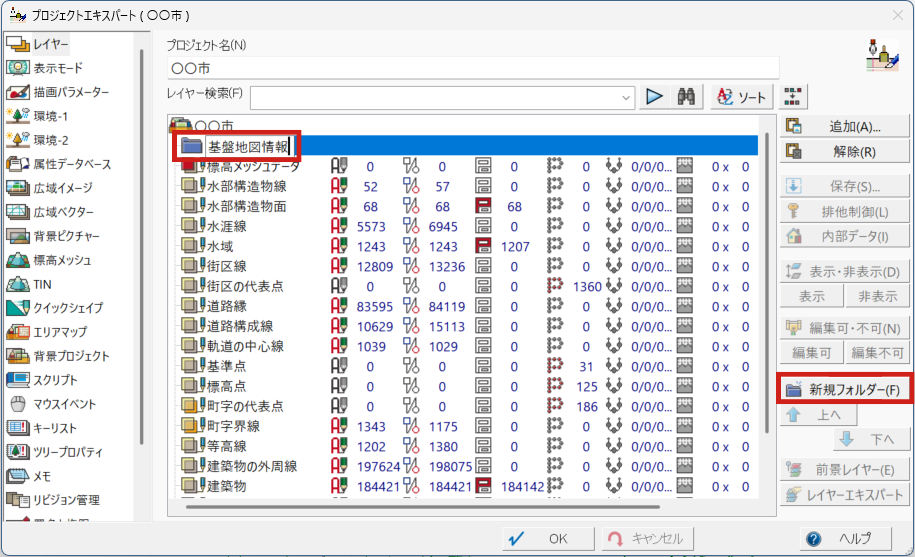Viewport: 915px width, 557px height.
Task: Switch to 表示モード in sidebar
Action: point(58,68)
